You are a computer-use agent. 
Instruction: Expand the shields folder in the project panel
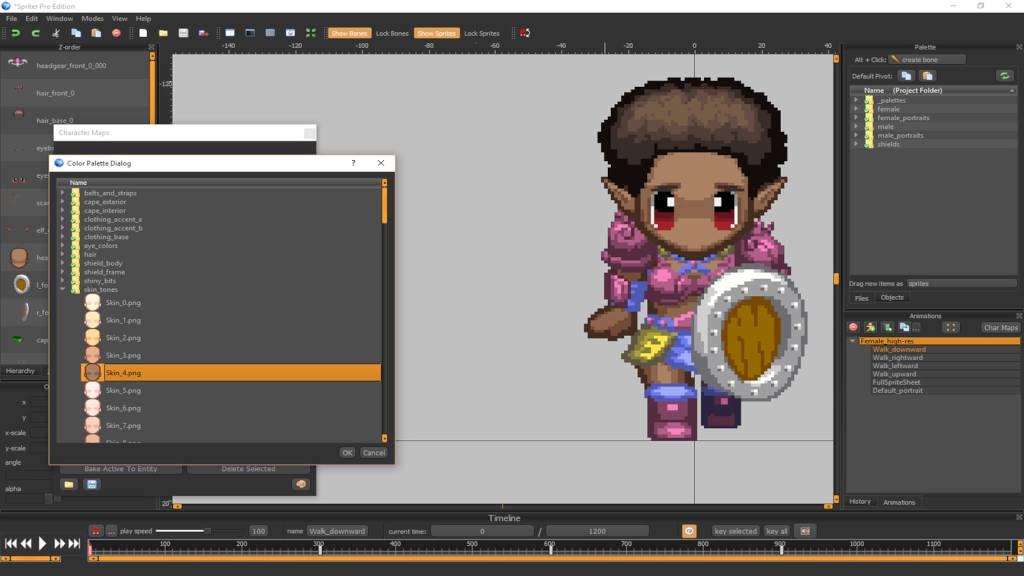857,143
